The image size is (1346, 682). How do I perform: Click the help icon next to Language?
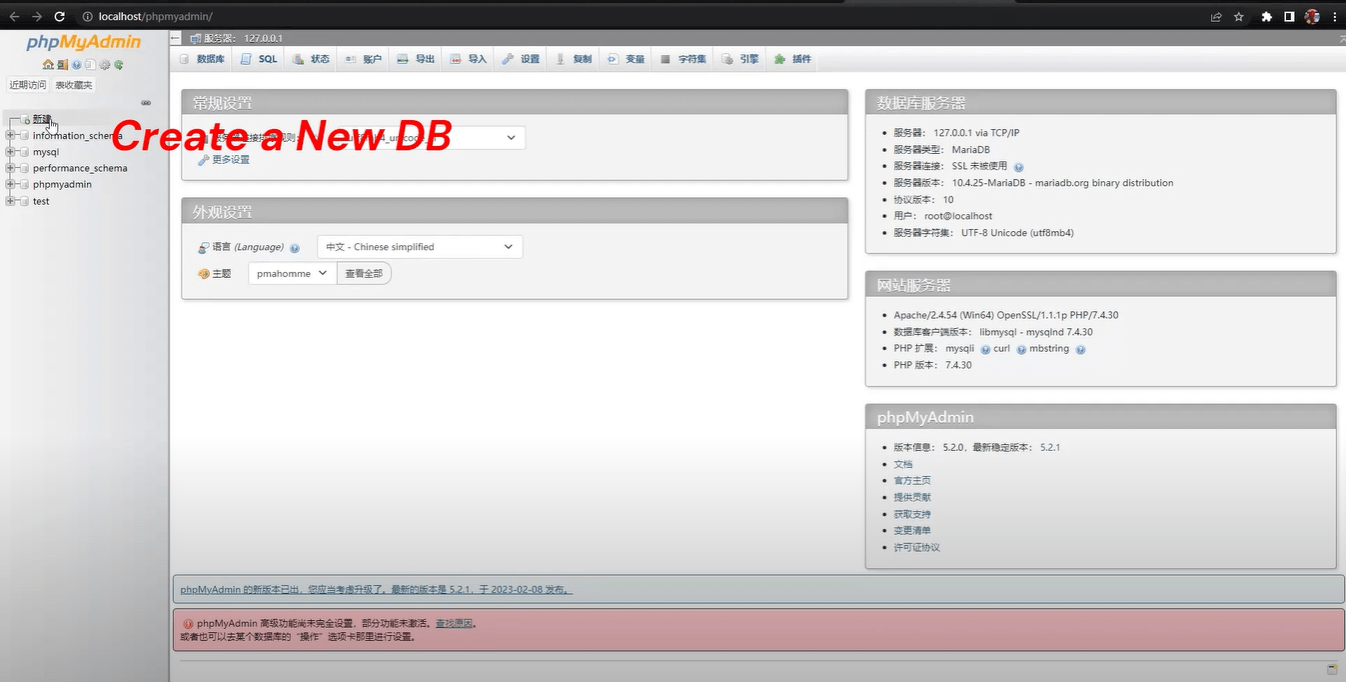point(295,248)
